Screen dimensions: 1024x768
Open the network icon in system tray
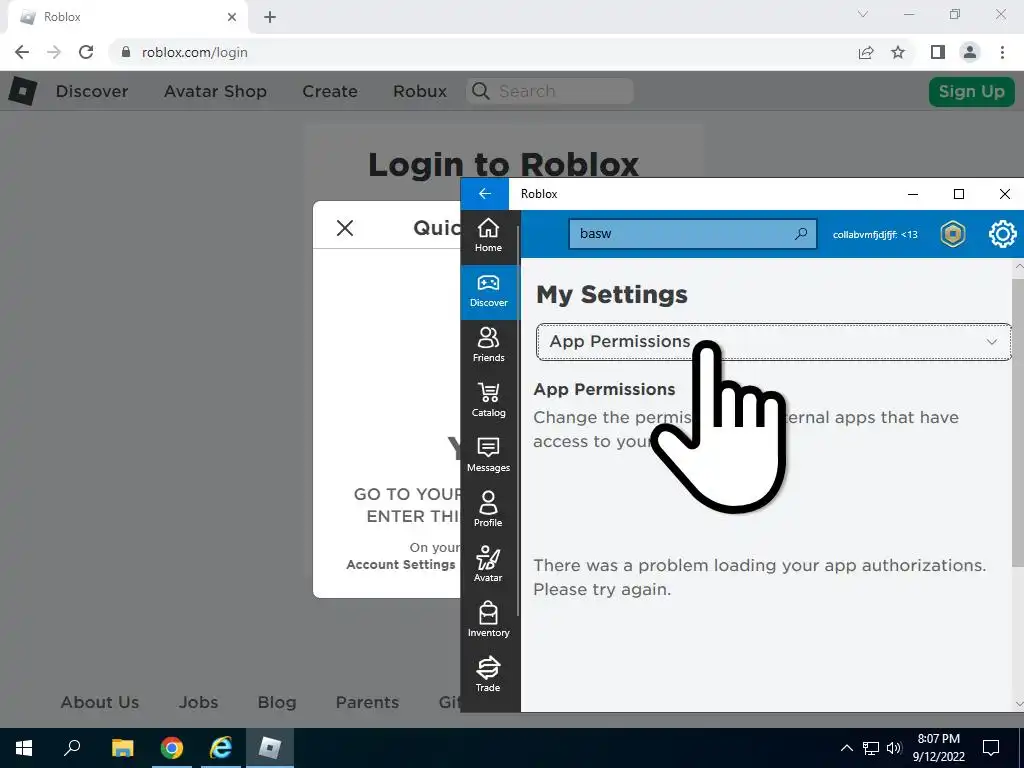click(871, 748)
